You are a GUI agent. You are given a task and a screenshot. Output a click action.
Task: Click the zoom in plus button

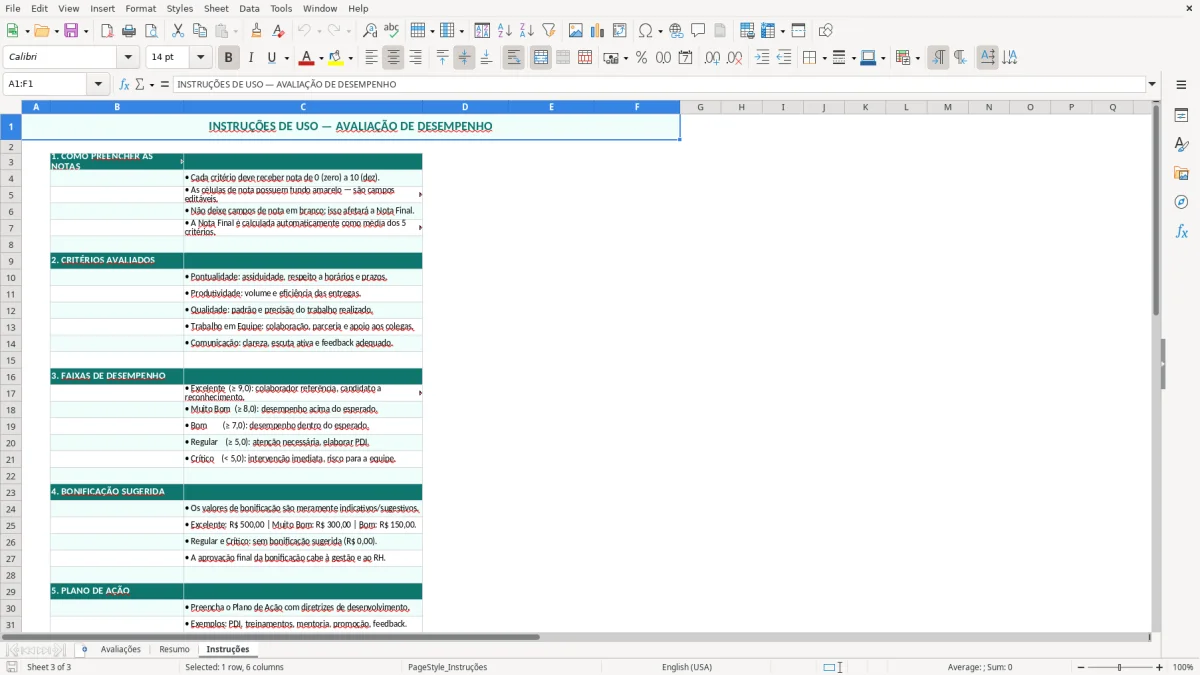pyautogui.click(x=1160, y=667)
